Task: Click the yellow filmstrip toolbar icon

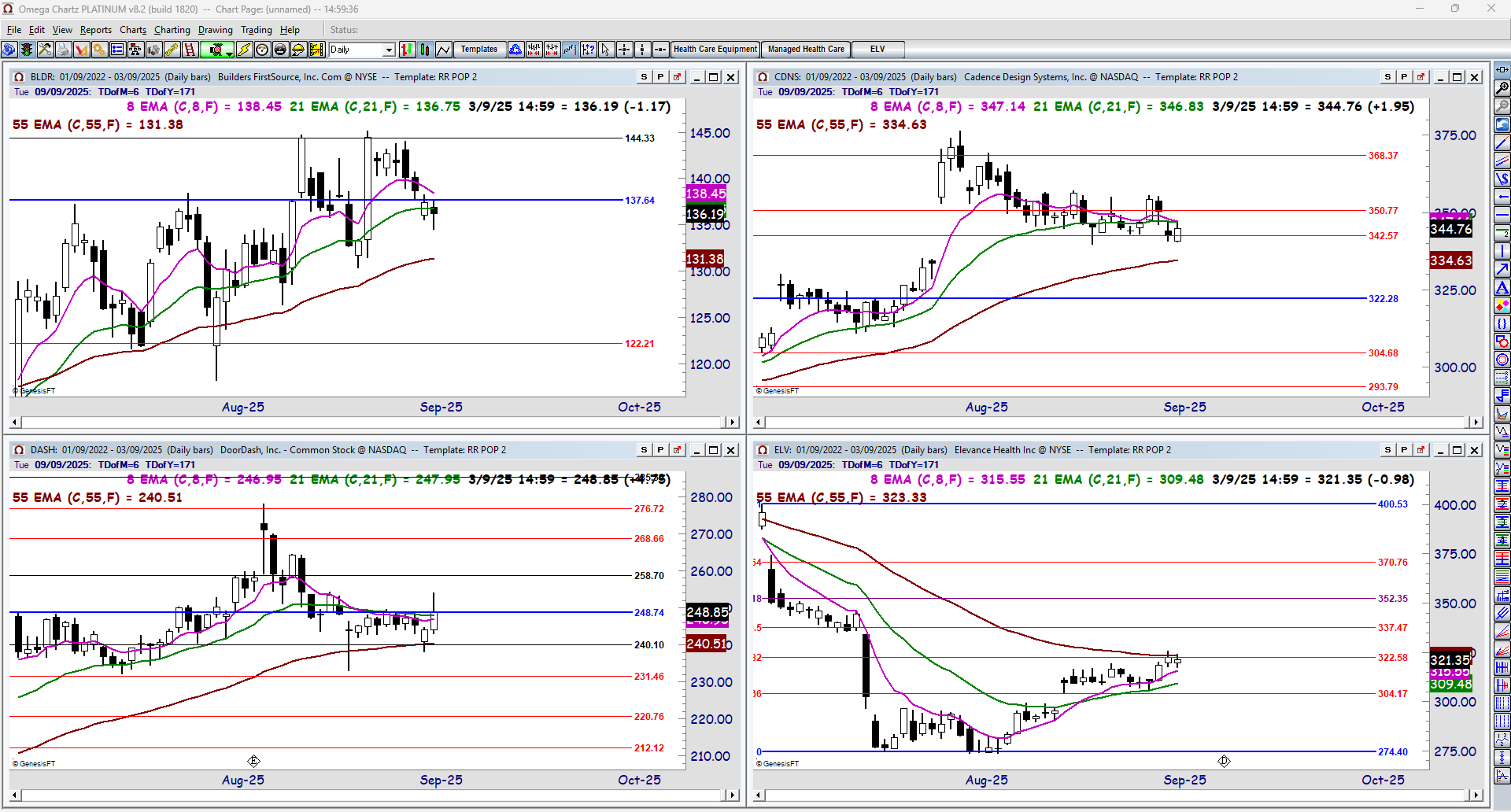Action: 317,50
